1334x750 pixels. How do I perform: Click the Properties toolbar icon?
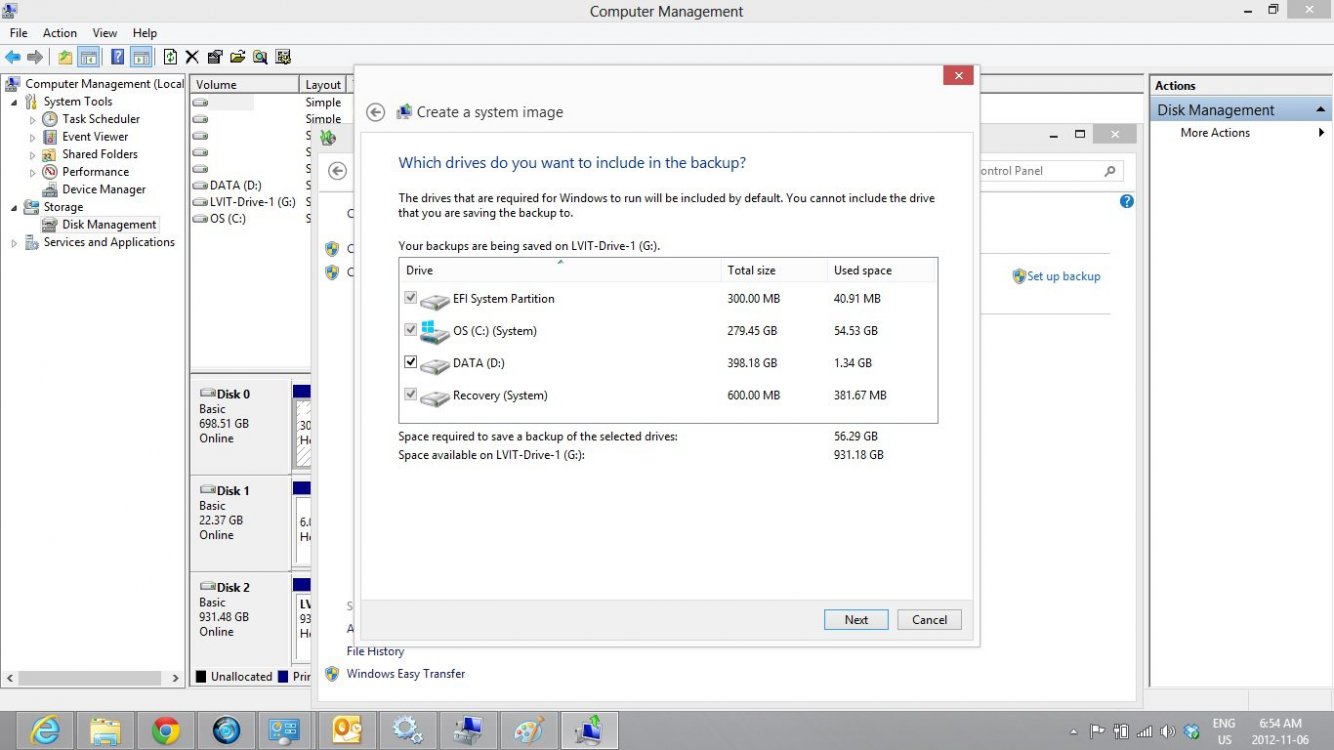pyautogui.click(x=215, y=57)
